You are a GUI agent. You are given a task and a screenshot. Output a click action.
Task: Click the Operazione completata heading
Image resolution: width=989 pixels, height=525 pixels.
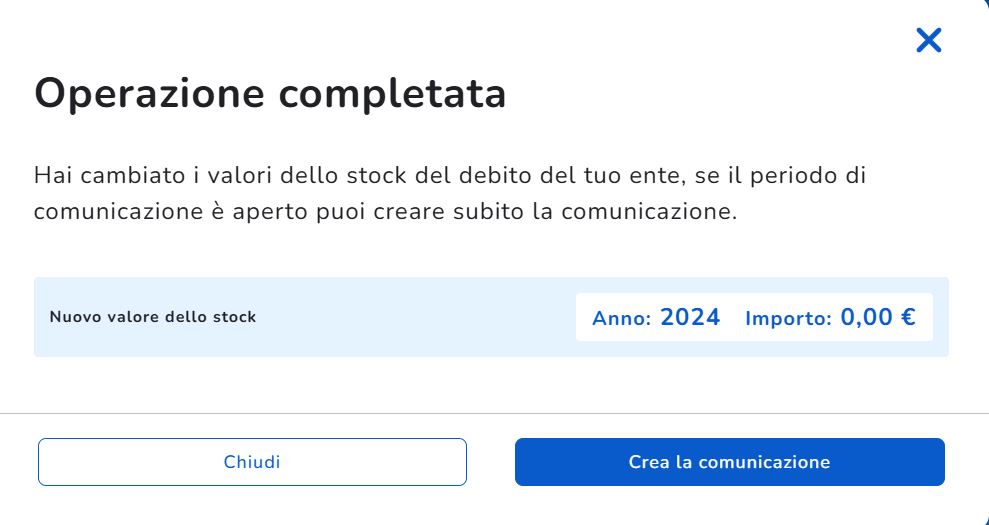point(270,95)
